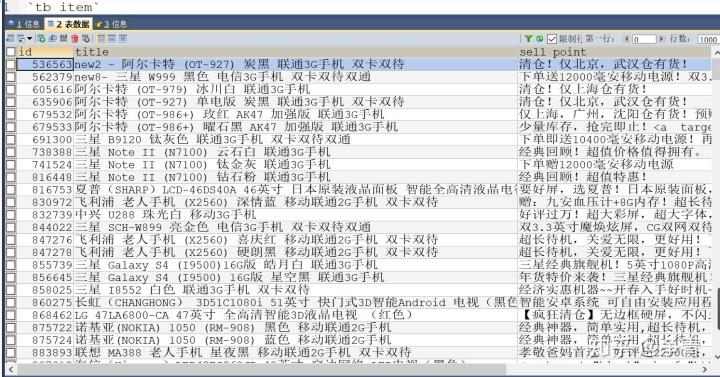This screenshot has height=377, width=720.
Task: Insert a new row with the green plus icon
Action: coord(41,39)
